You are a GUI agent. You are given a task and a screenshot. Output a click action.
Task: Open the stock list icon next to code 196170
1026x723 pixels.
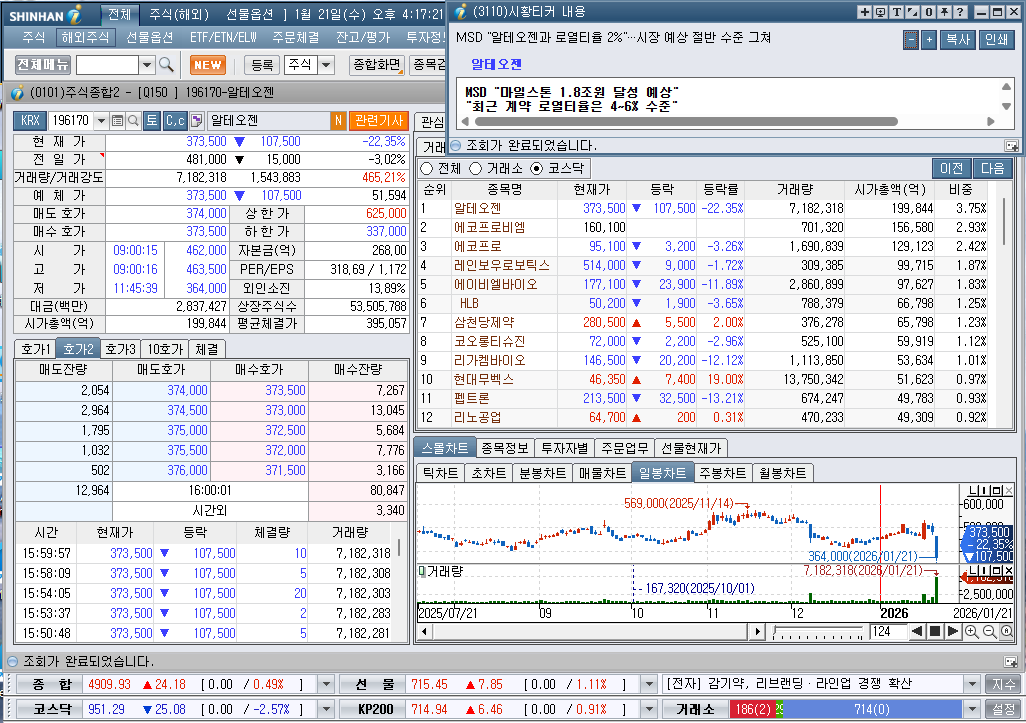click(x=117, y=120)
